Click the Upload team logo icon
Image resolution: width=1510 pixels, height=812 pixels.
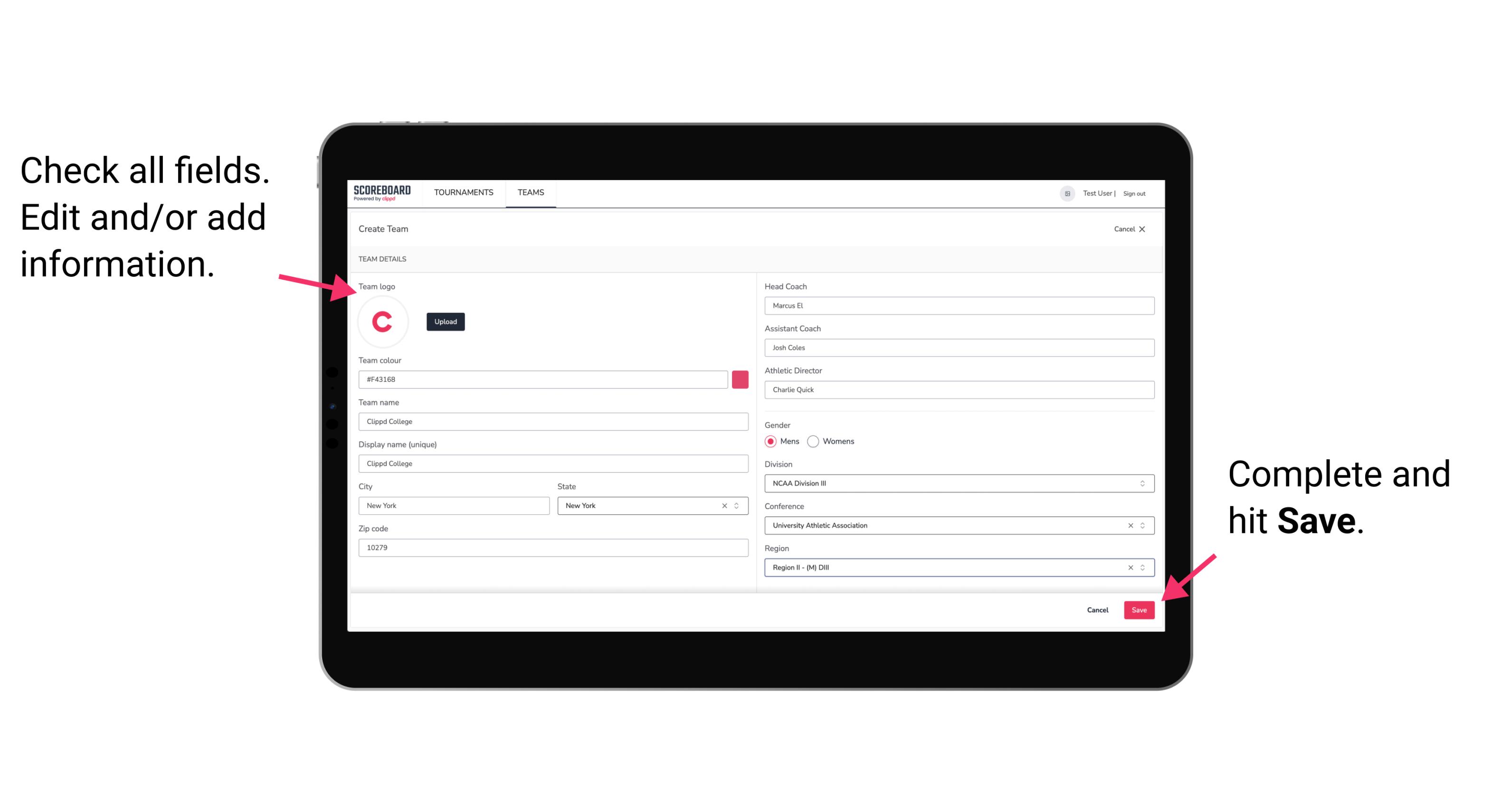tap(446, 322)
